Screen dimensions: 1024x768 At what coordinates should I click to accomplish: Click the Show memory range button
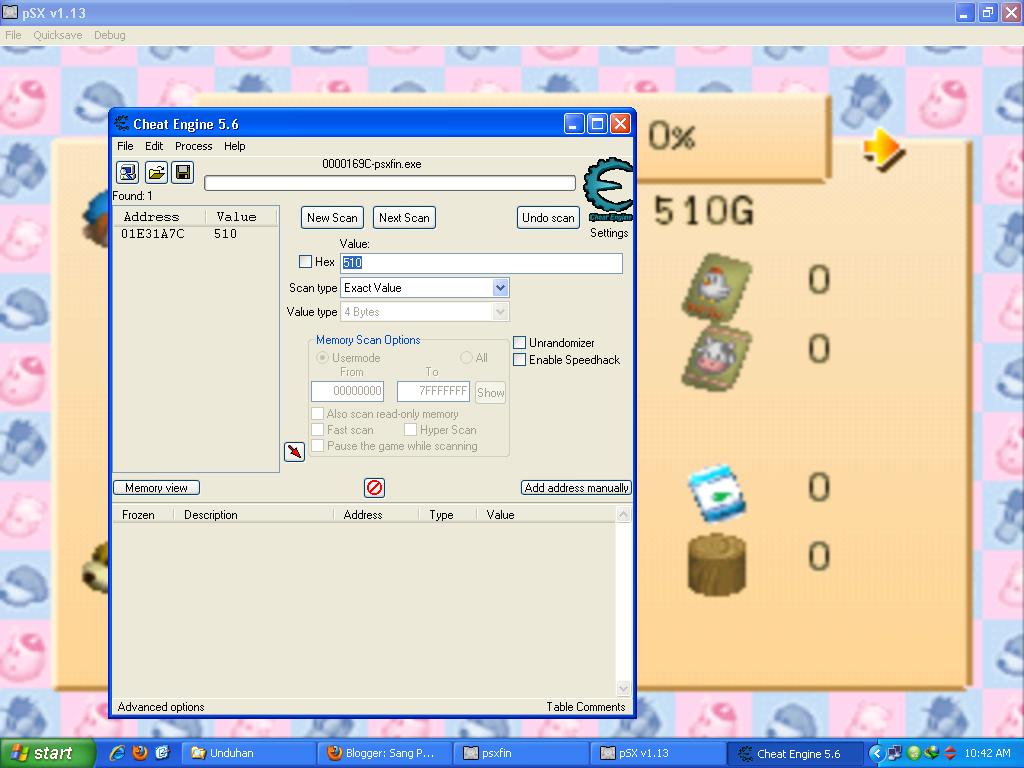coord(490,392)
